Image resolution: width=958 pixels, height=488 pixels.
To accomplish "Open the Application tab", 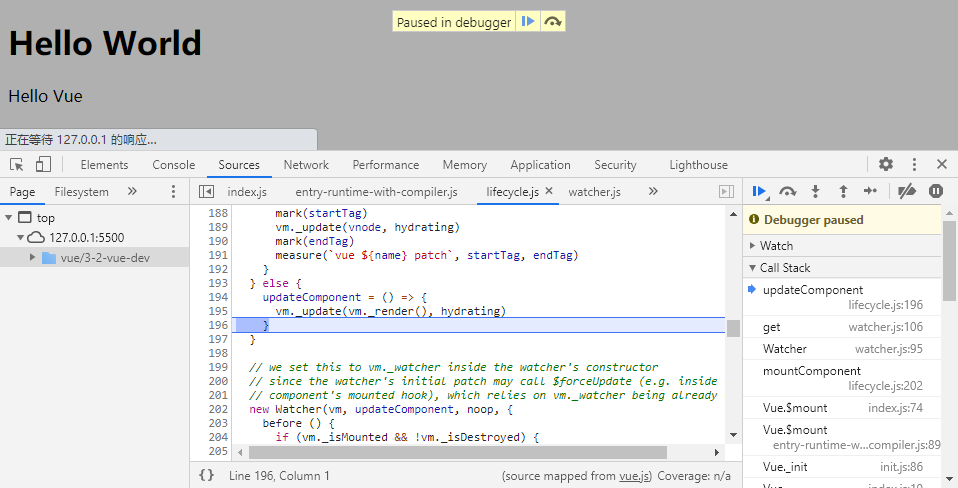I will [540, 165].
